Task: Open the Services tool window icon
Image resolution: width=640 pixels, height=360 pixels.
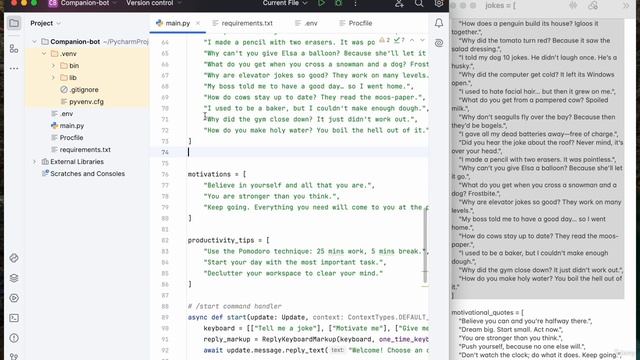Action: click(14, 298)
